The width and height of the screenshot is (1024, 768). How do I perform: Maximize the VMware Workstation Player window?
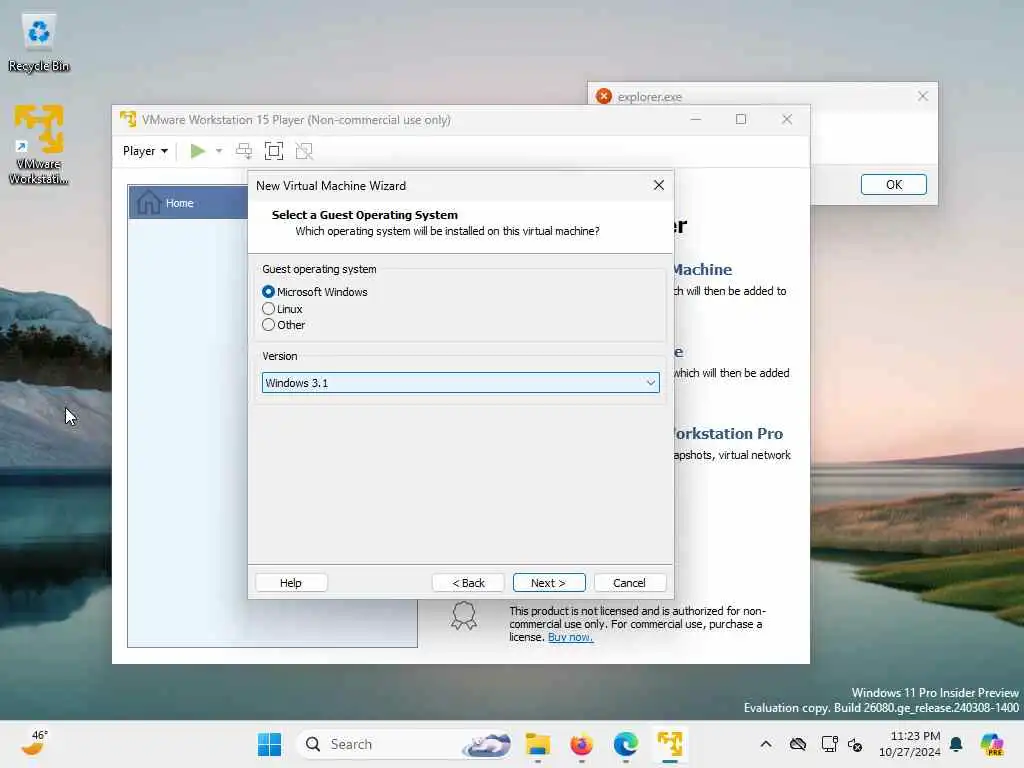tap(741, 119)
